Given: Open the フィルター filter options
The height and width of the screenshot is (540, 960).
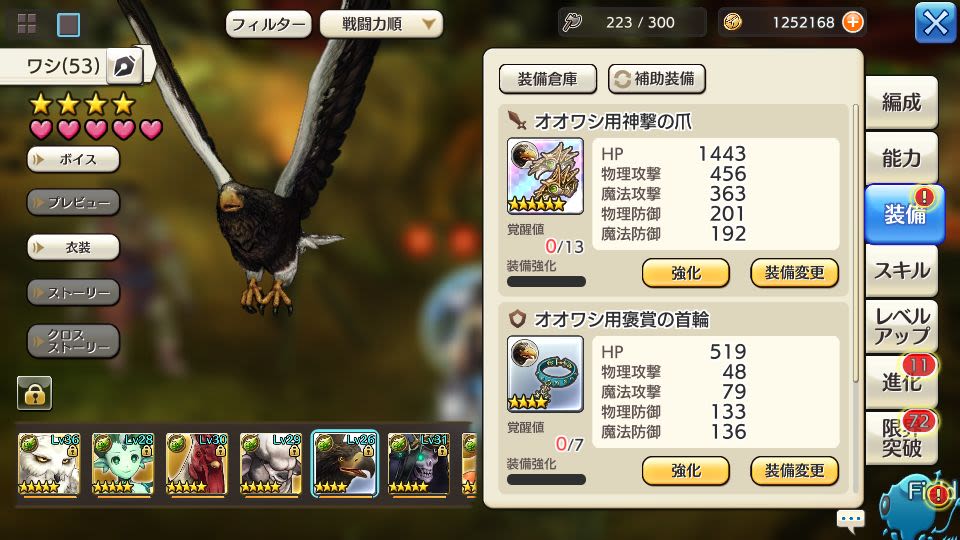Looking at the screenshot, I should (268, 24).
